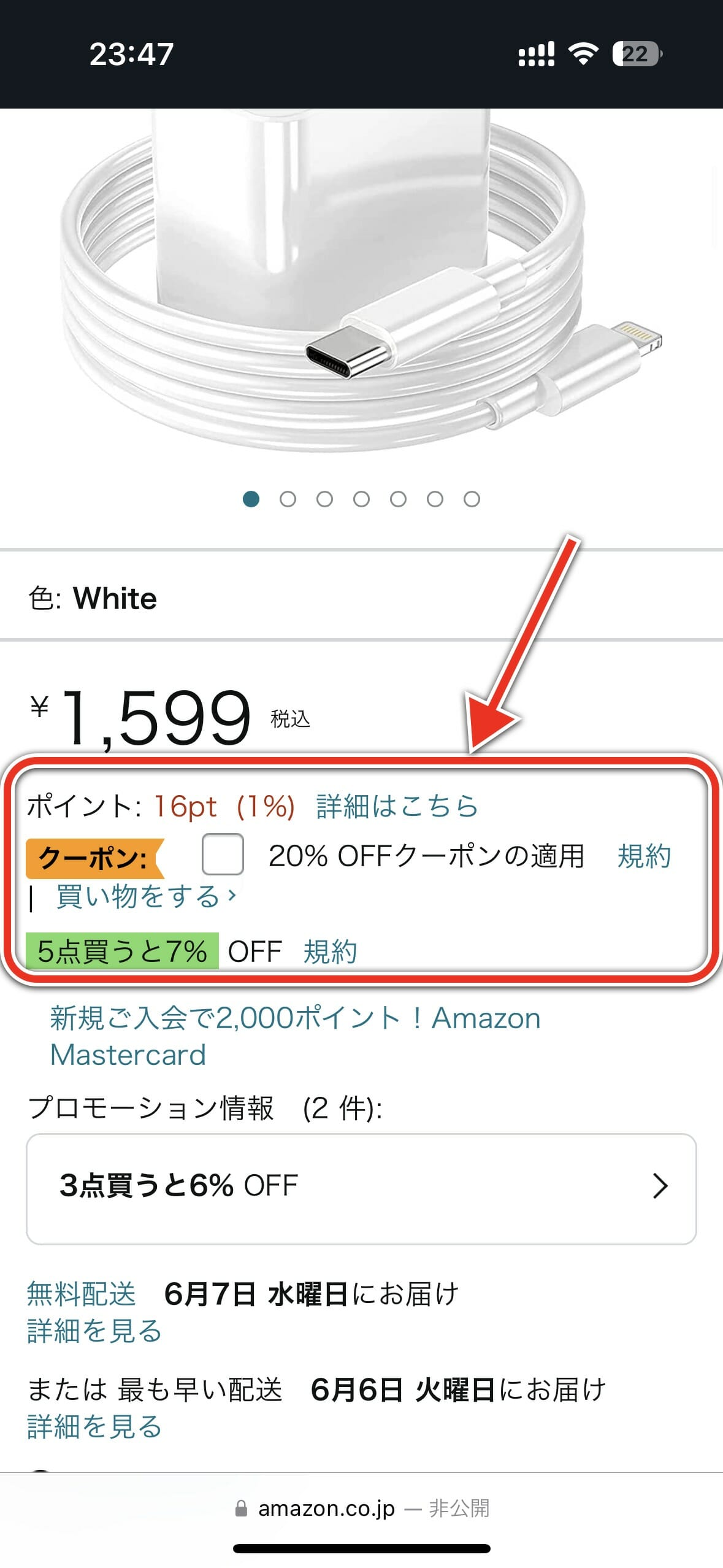
Task: View 詳細を見る under June 6 fastest delivery
Action: 94,1427
